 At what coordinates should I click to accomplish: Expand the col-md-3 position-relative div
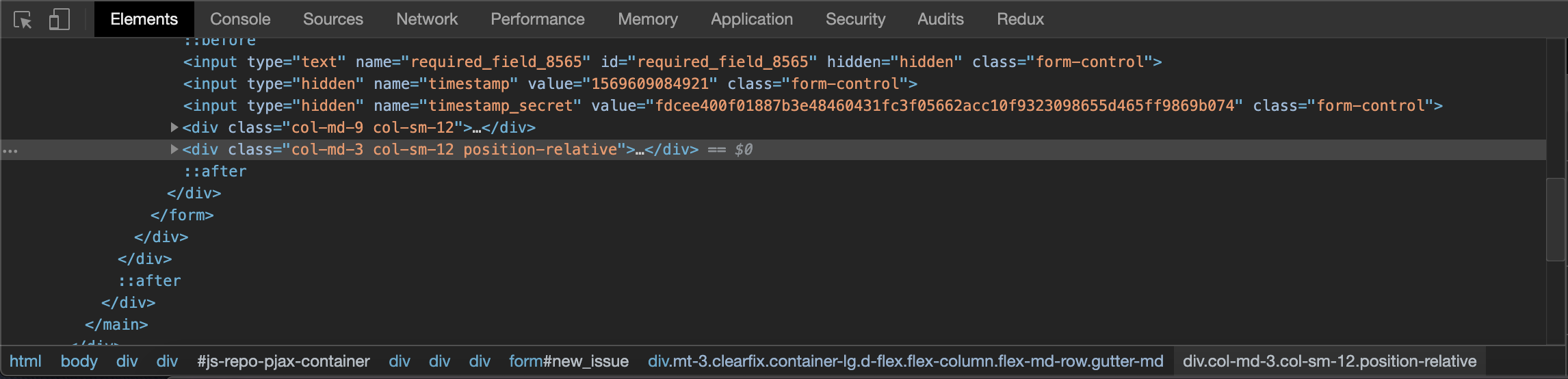coord(174,149)
